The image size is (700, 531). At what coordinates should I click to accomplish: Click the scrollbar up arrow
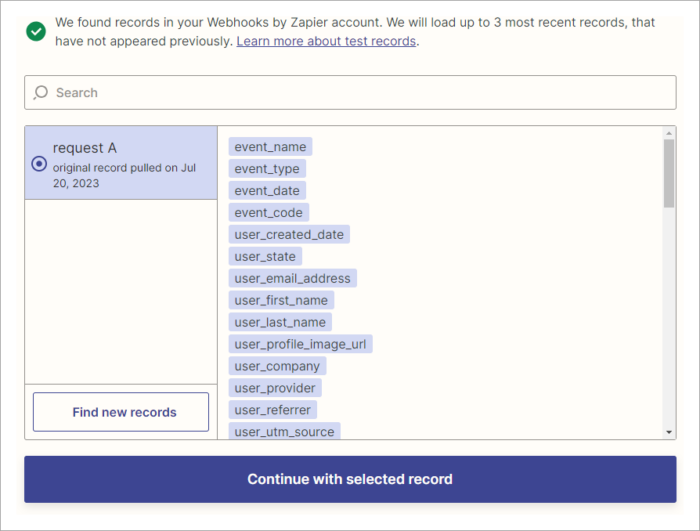pyautogui.click(x=669, y=133)
